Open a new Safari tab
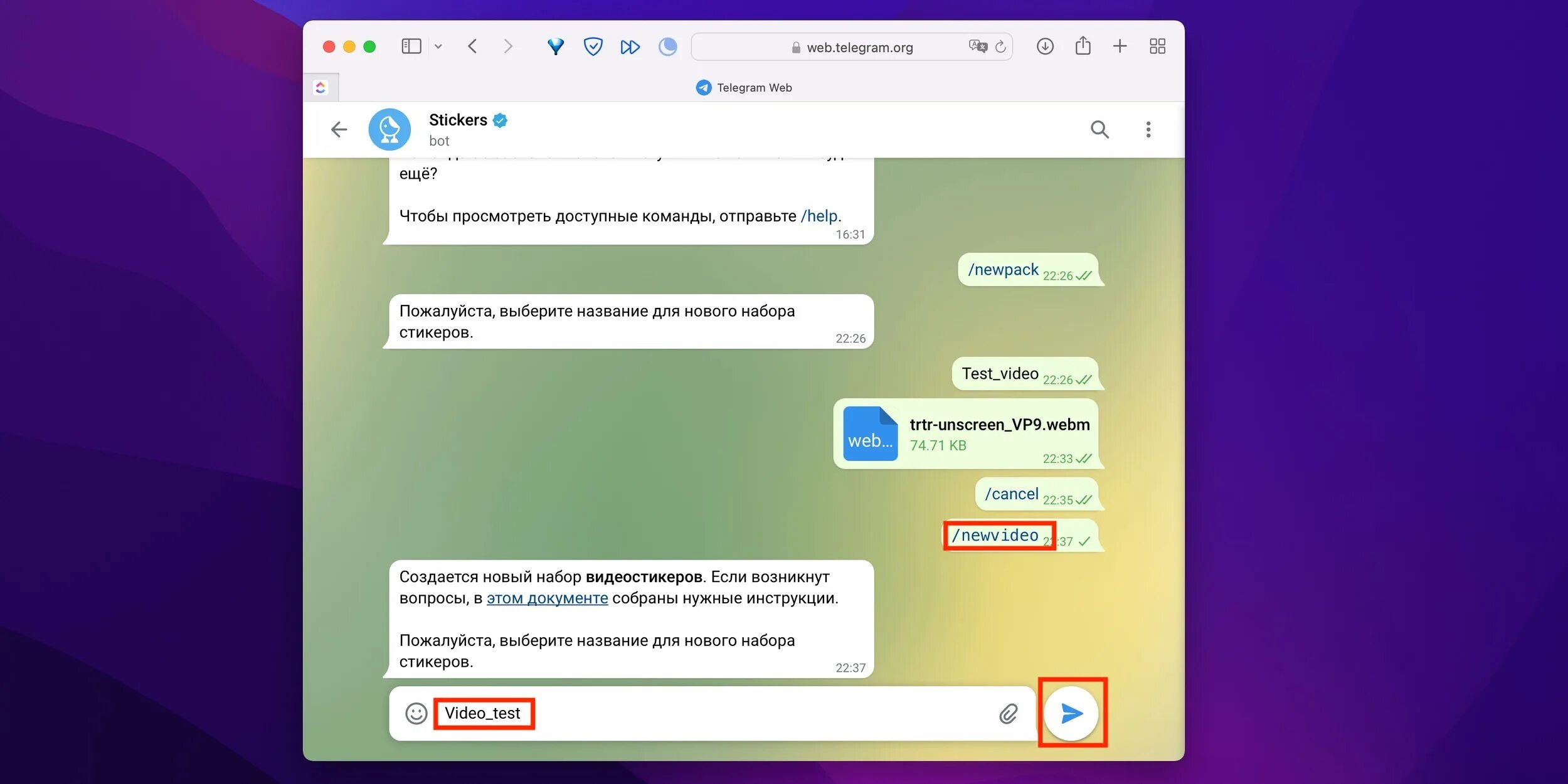Viewport: 1568px width, 784px height. [x=1120, y=46]
